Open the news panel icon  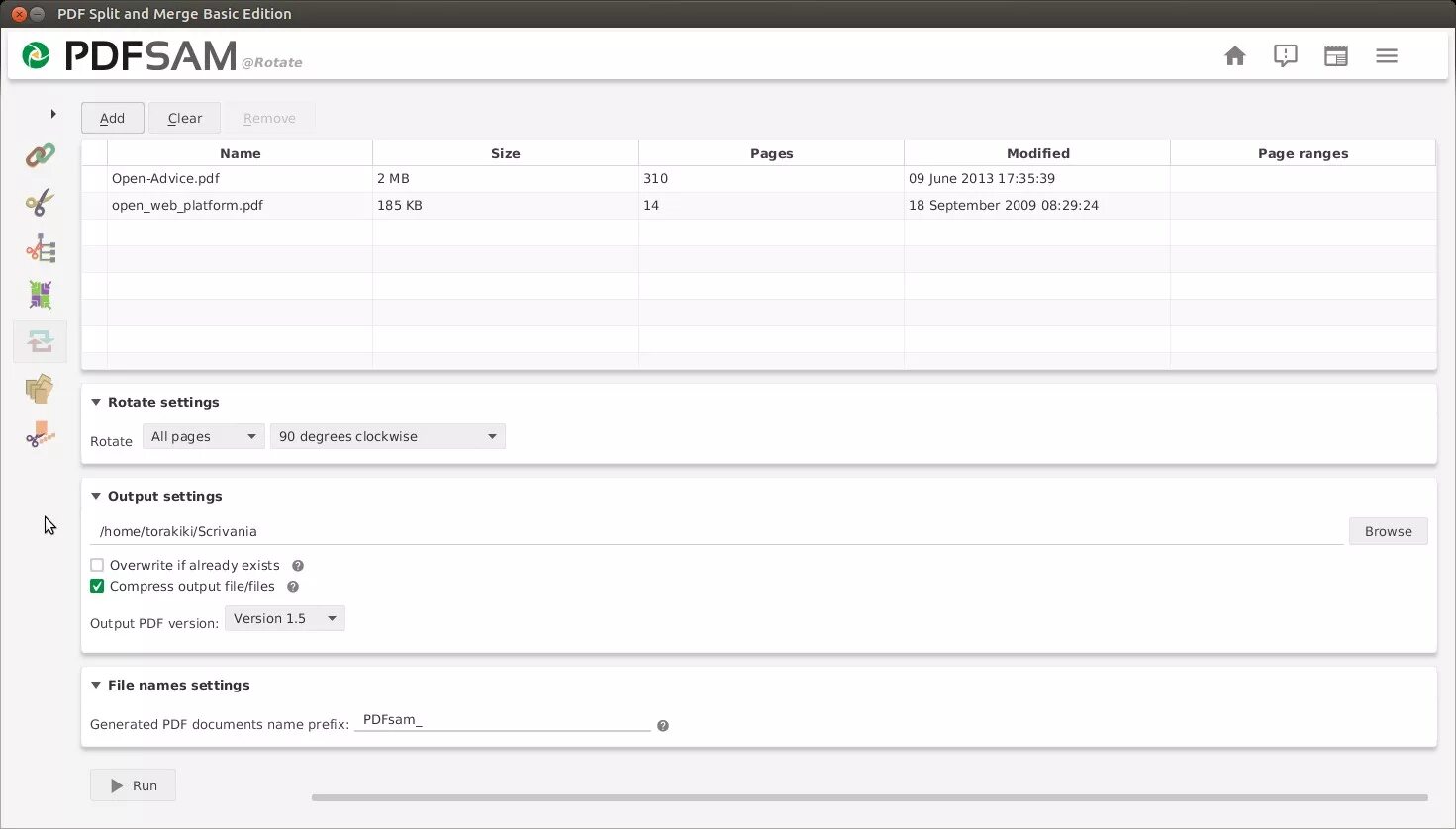point(1336,56)
